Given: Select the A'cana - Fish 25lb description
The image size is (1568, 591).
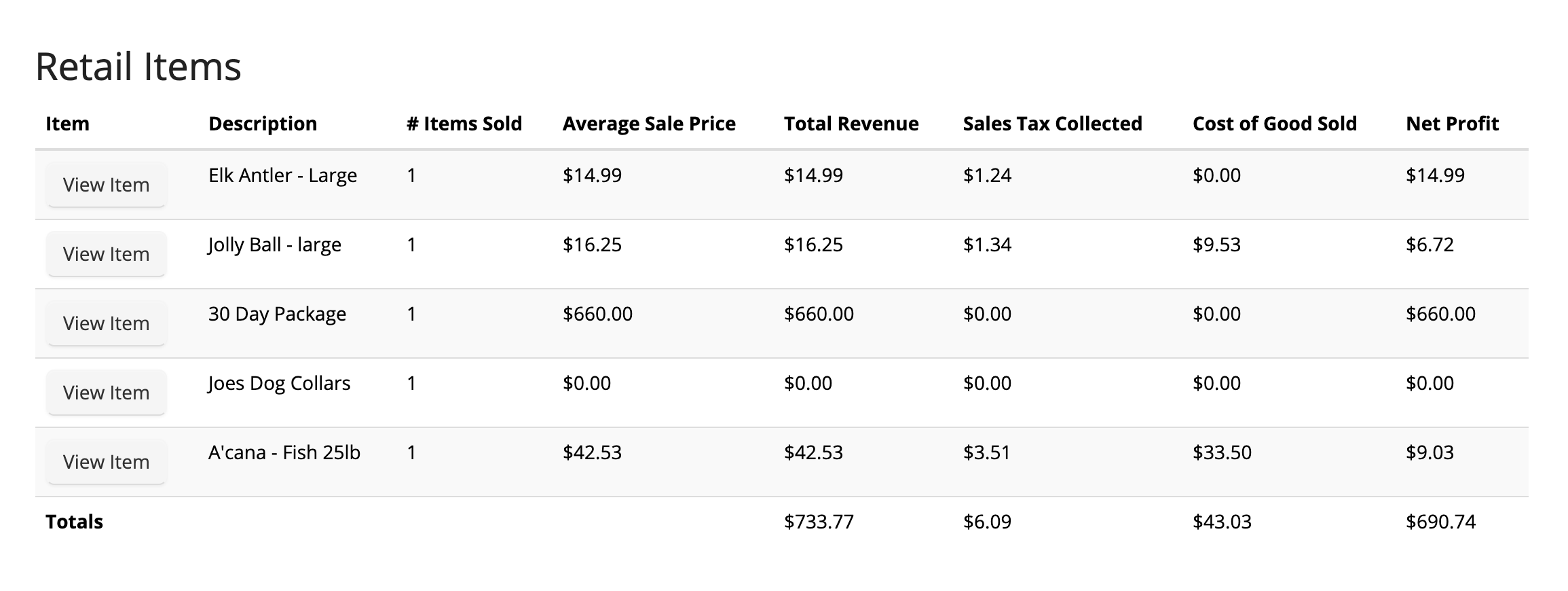Looking at the screenshot, I should tap(284, 452).
